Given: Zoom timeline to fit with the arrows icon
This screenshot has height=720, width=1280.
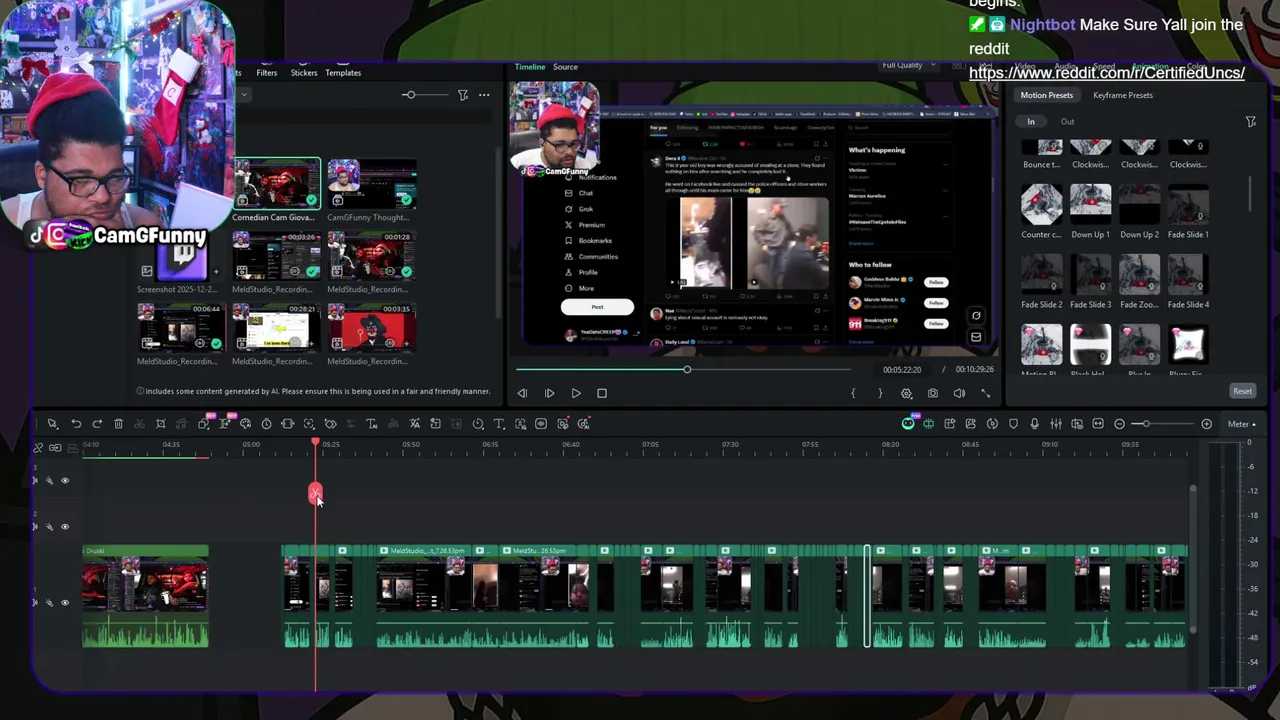Looking at the screenshot, I should pyautogui.click(x=1098, y=424).
